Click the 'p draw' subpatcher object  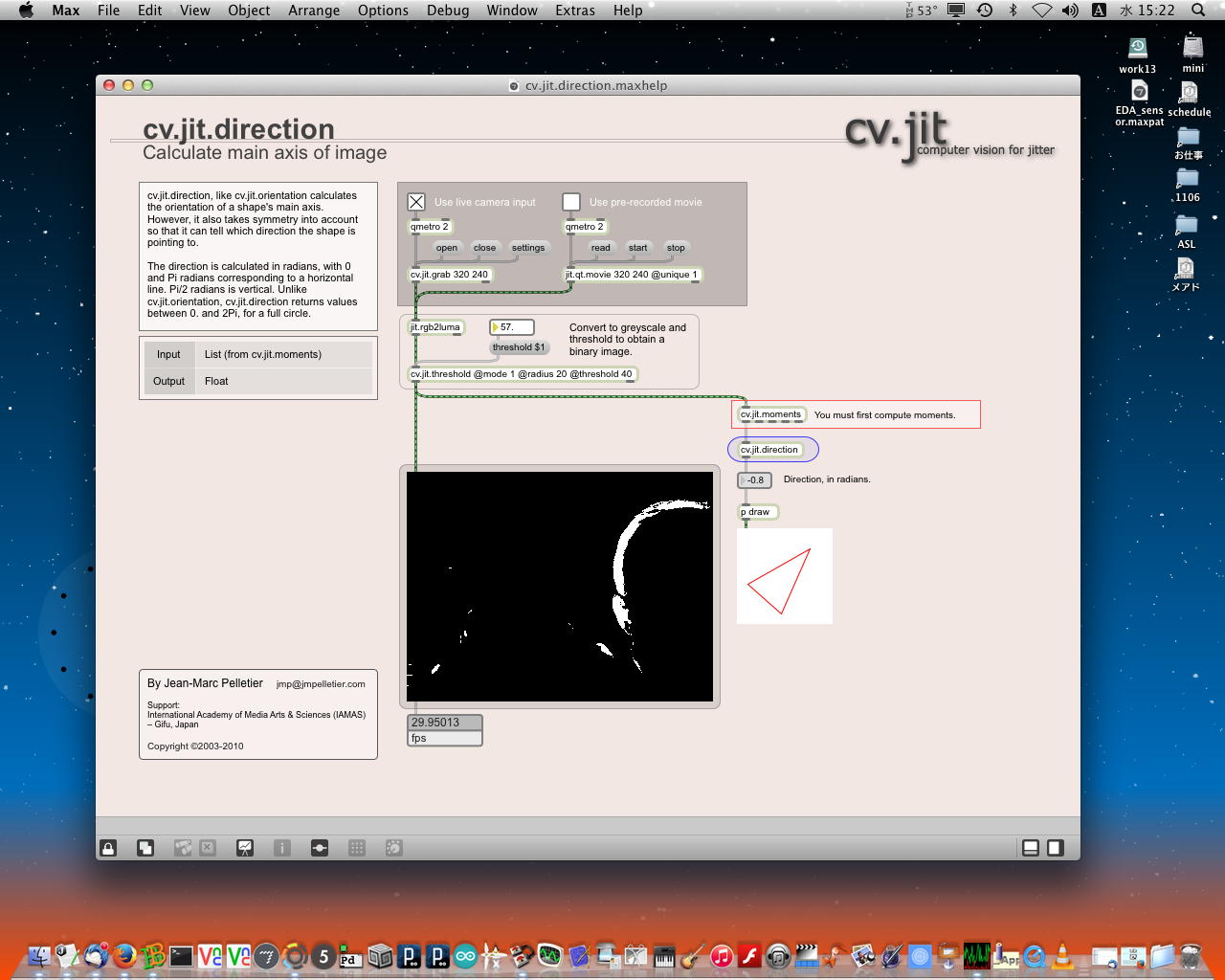pos(758,512)
